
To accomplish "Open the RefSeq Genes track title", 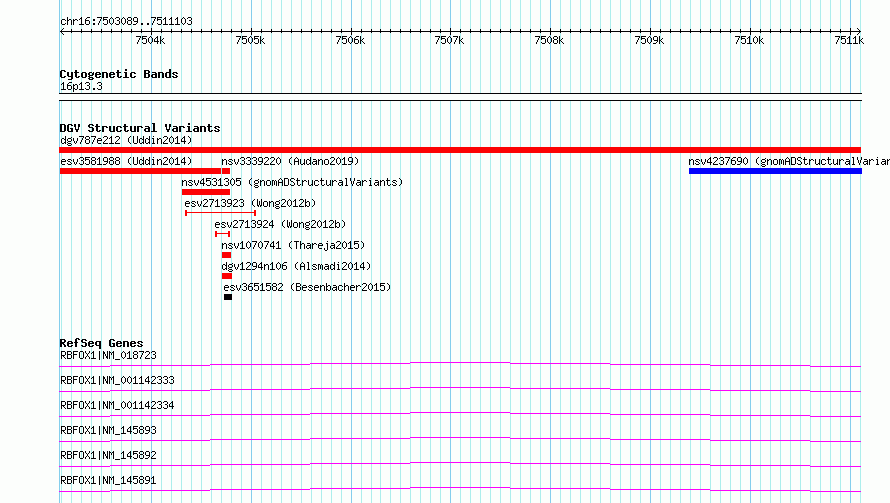I will click(x=101, y=343).
